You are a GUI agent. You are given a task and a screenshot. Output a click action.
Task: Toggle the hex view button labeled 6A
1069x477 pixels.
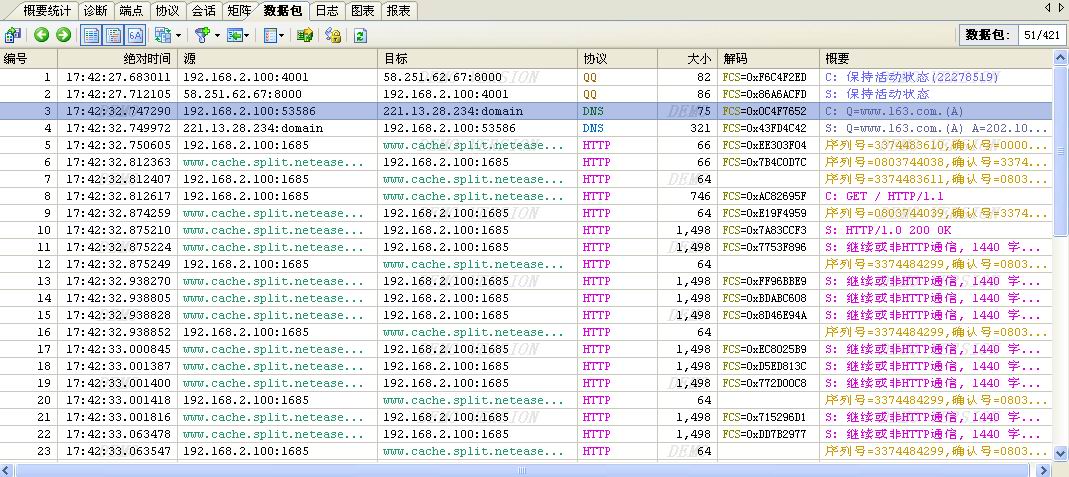coord(135,35)
